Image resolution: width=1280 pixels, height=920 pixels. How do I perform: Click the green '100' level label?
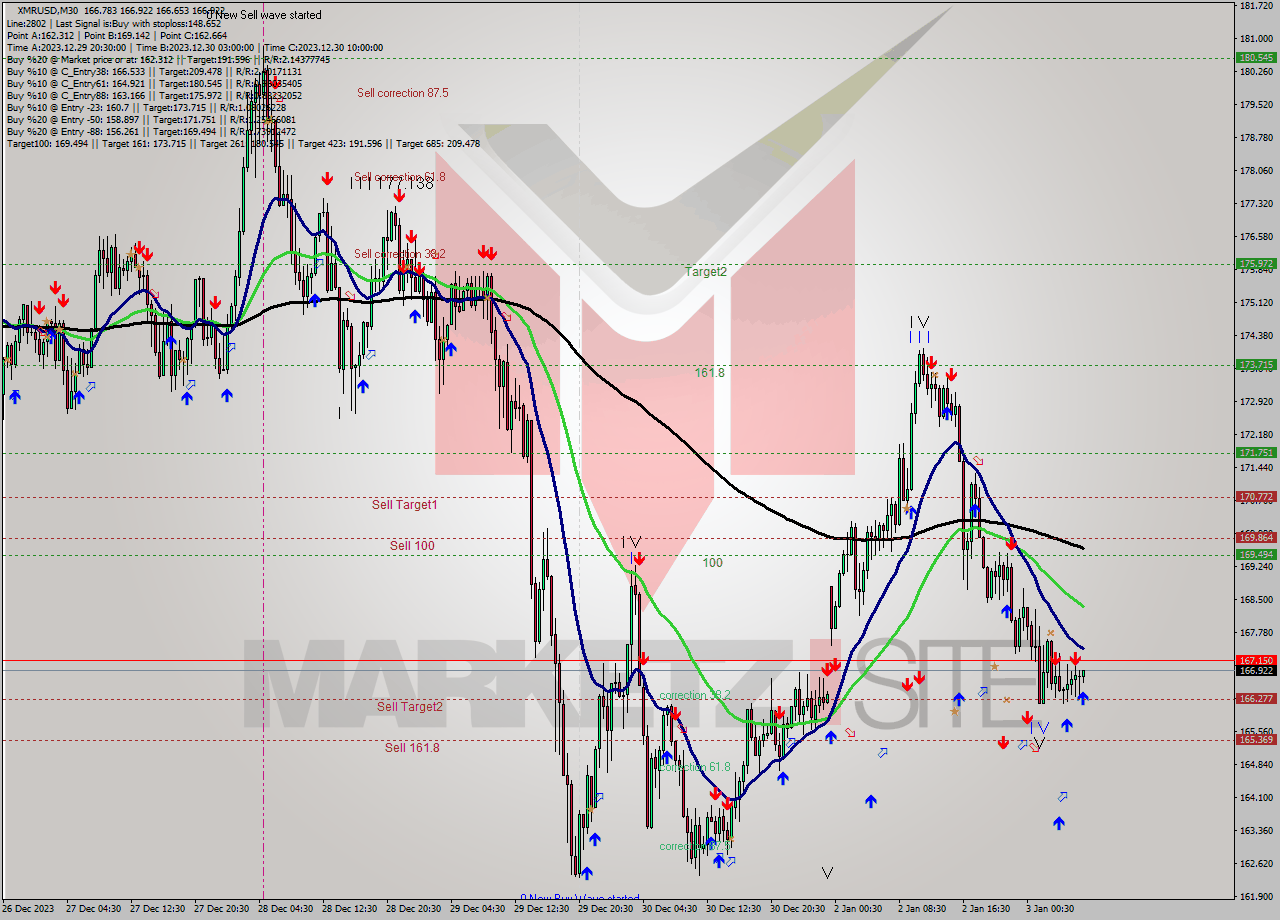[712, 563]
